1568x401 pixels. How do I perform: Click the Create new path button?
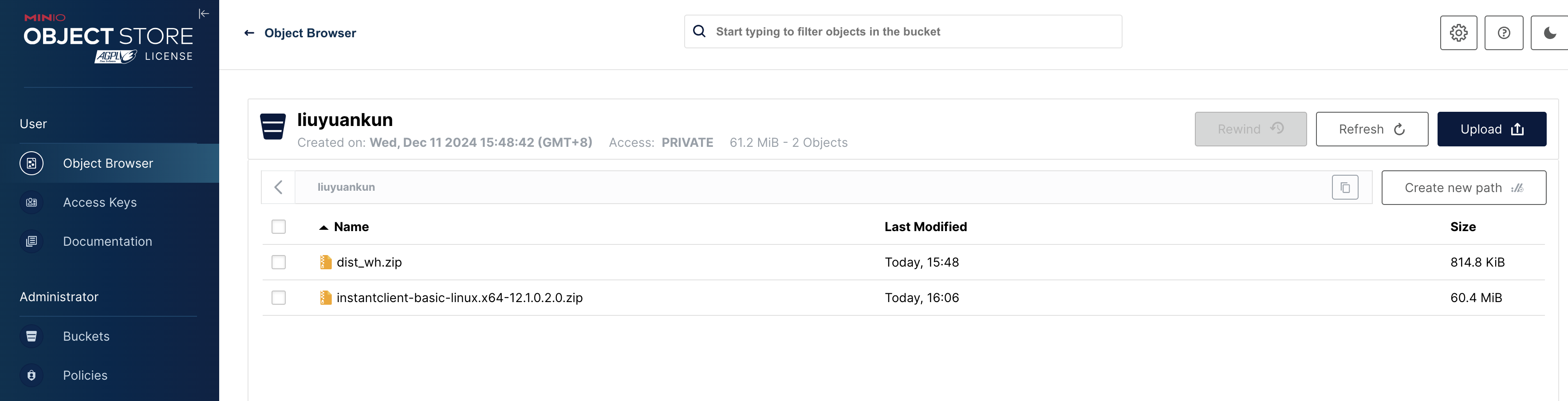pos(1463,188)
